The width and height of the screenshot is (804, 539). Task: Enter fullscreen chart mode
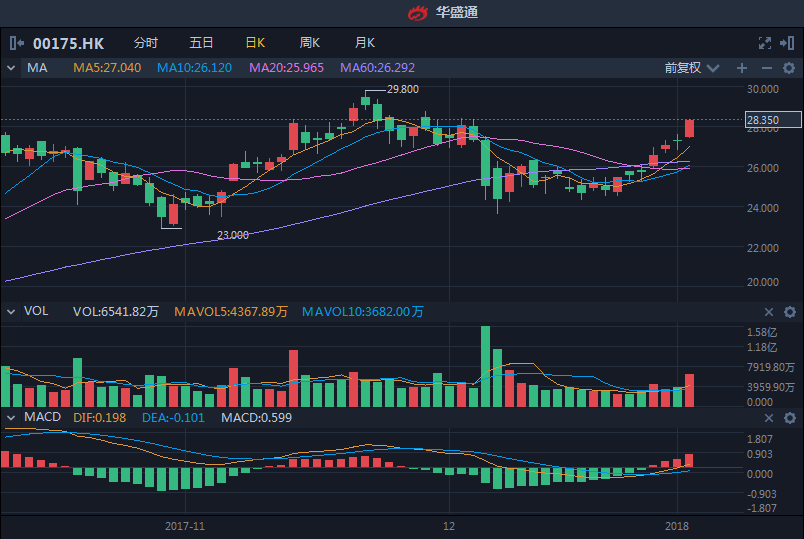[765, 43]
